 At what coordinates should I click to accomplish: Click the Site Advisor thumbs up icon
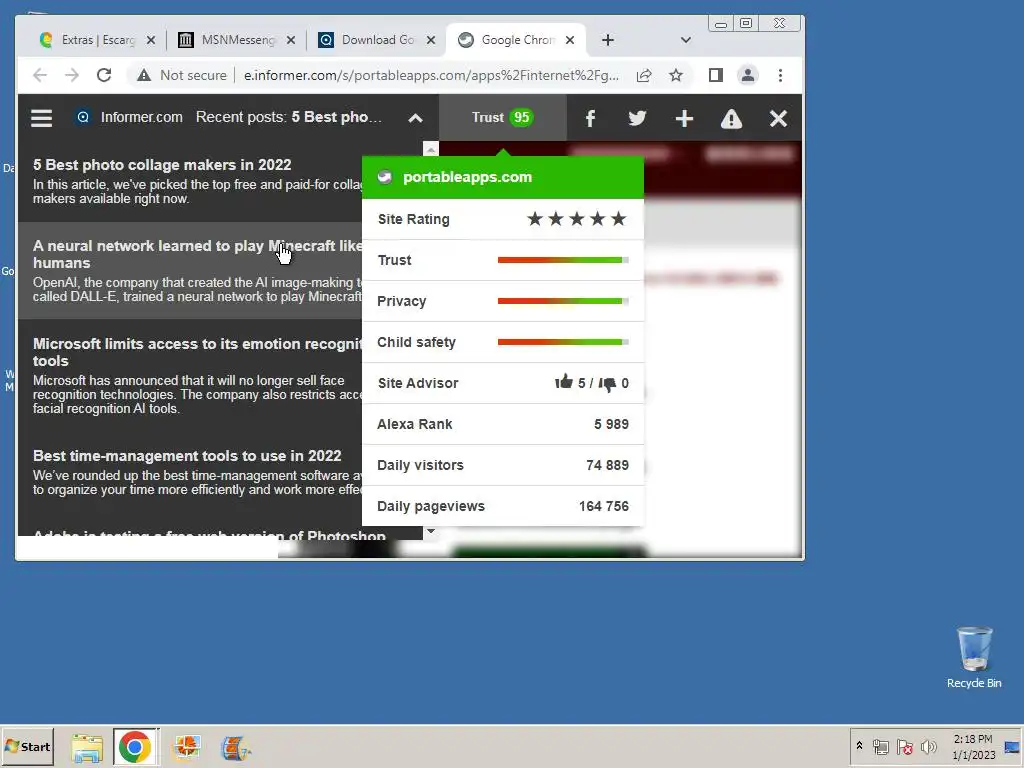tap(564, 382)
